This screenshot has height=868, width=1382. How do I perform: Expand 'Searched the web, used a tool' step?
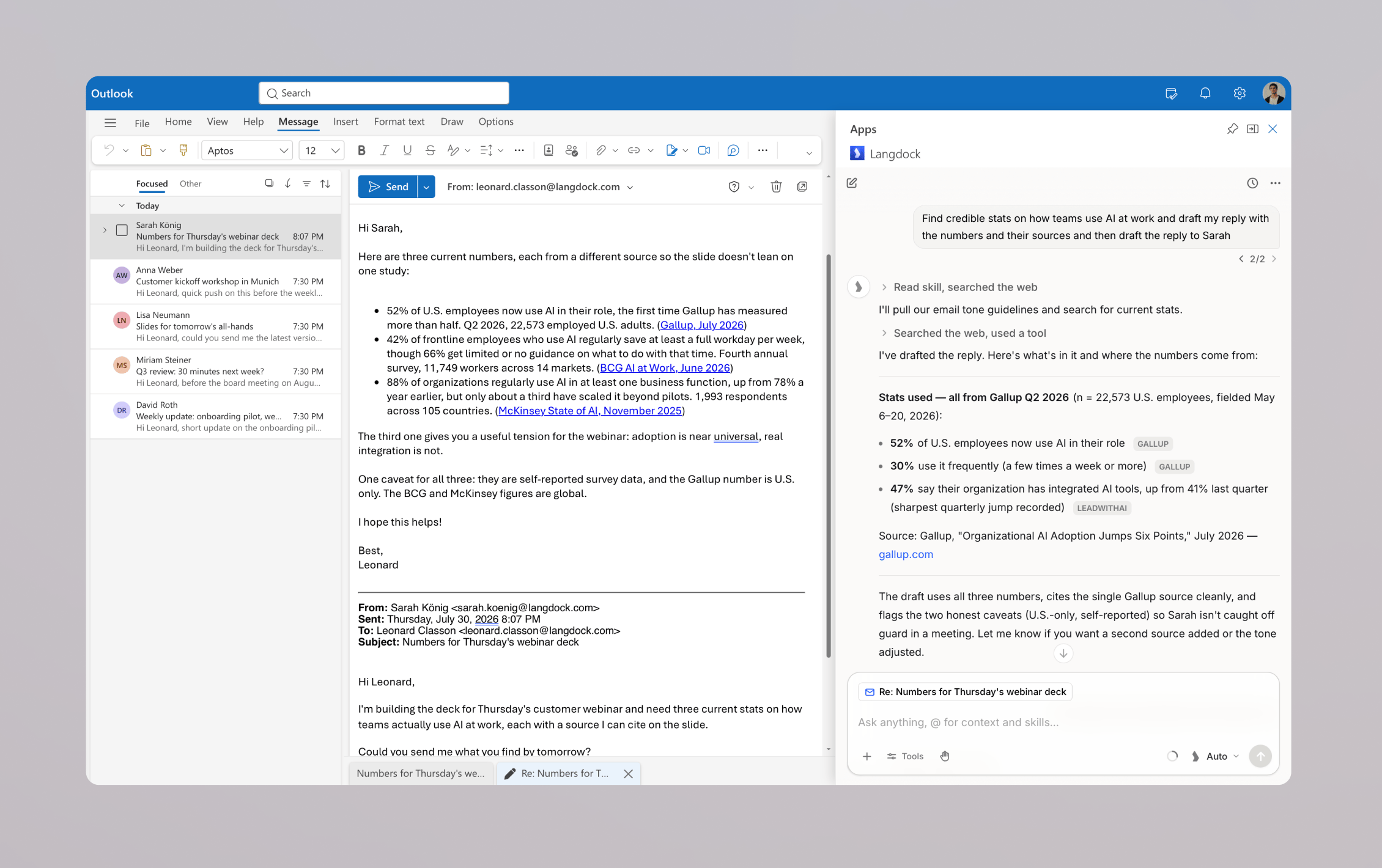[963, 333]
